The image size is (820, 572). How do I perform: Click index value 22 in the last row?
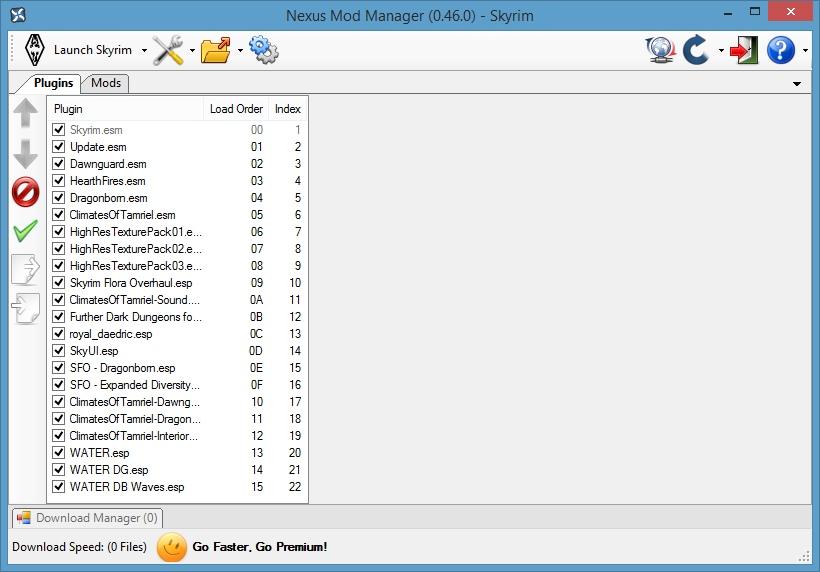pyautogui.click(x=295, y=487)
